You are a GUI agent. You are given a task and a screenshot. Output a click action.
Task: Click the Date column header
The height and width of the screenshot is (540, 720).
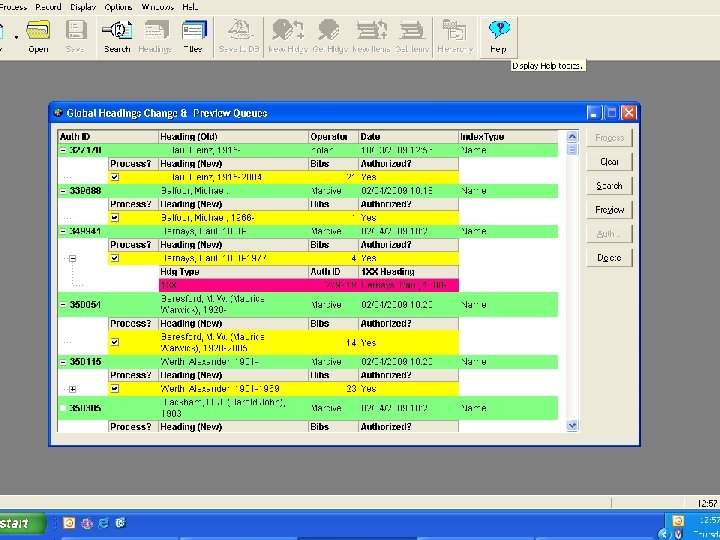click(x=409, y=137)
